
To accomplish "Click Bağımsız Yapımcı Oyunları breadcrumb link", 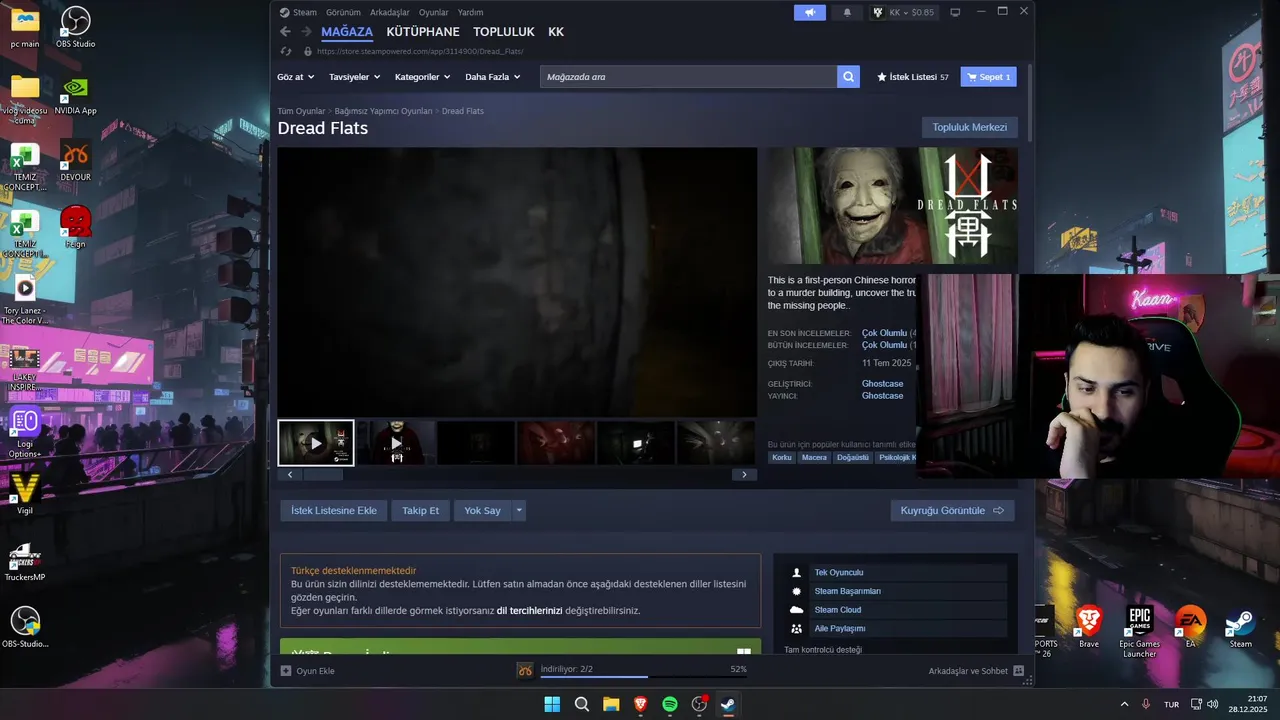I will [383, 111].
